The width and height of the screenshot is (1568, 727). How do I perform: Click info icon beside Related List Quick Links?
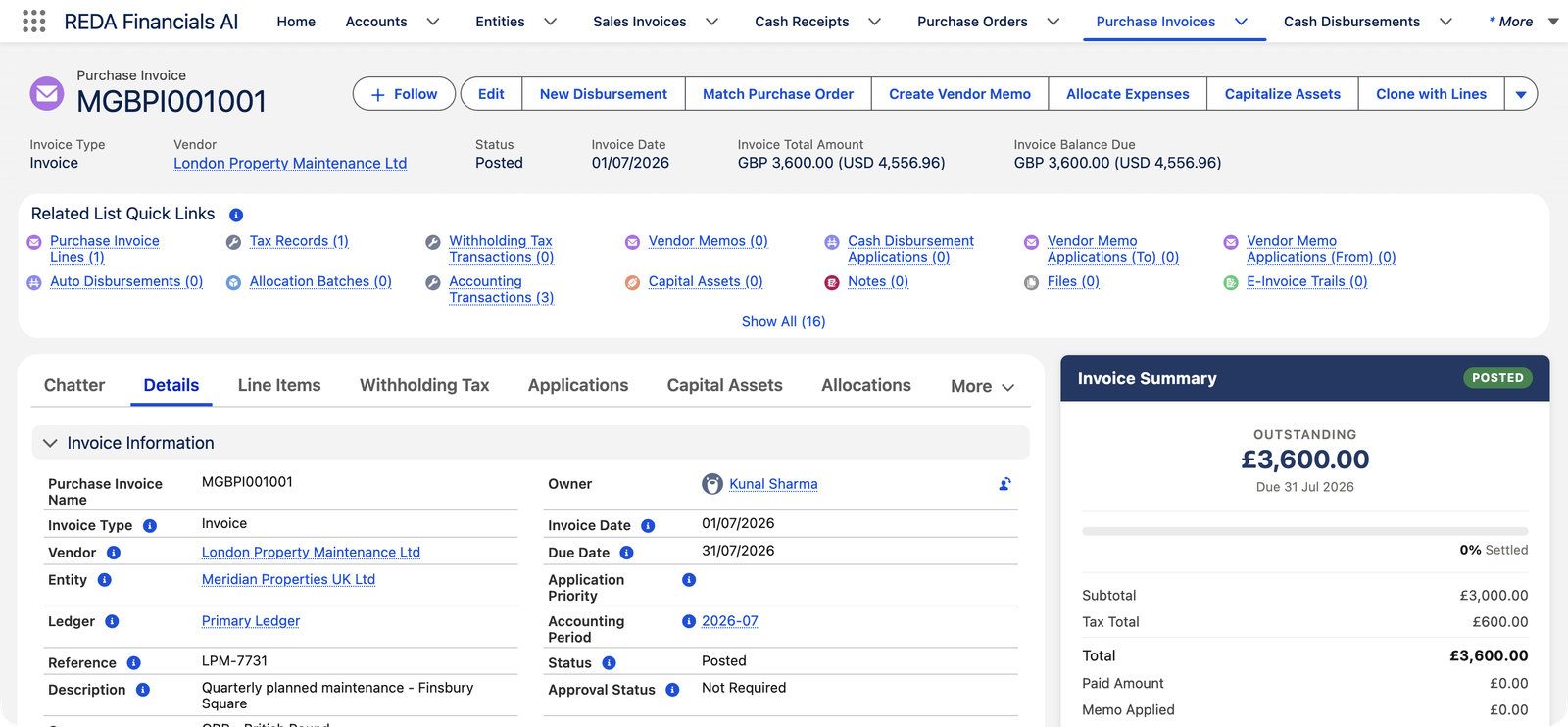pyautogui.click(x=236, y=215)
